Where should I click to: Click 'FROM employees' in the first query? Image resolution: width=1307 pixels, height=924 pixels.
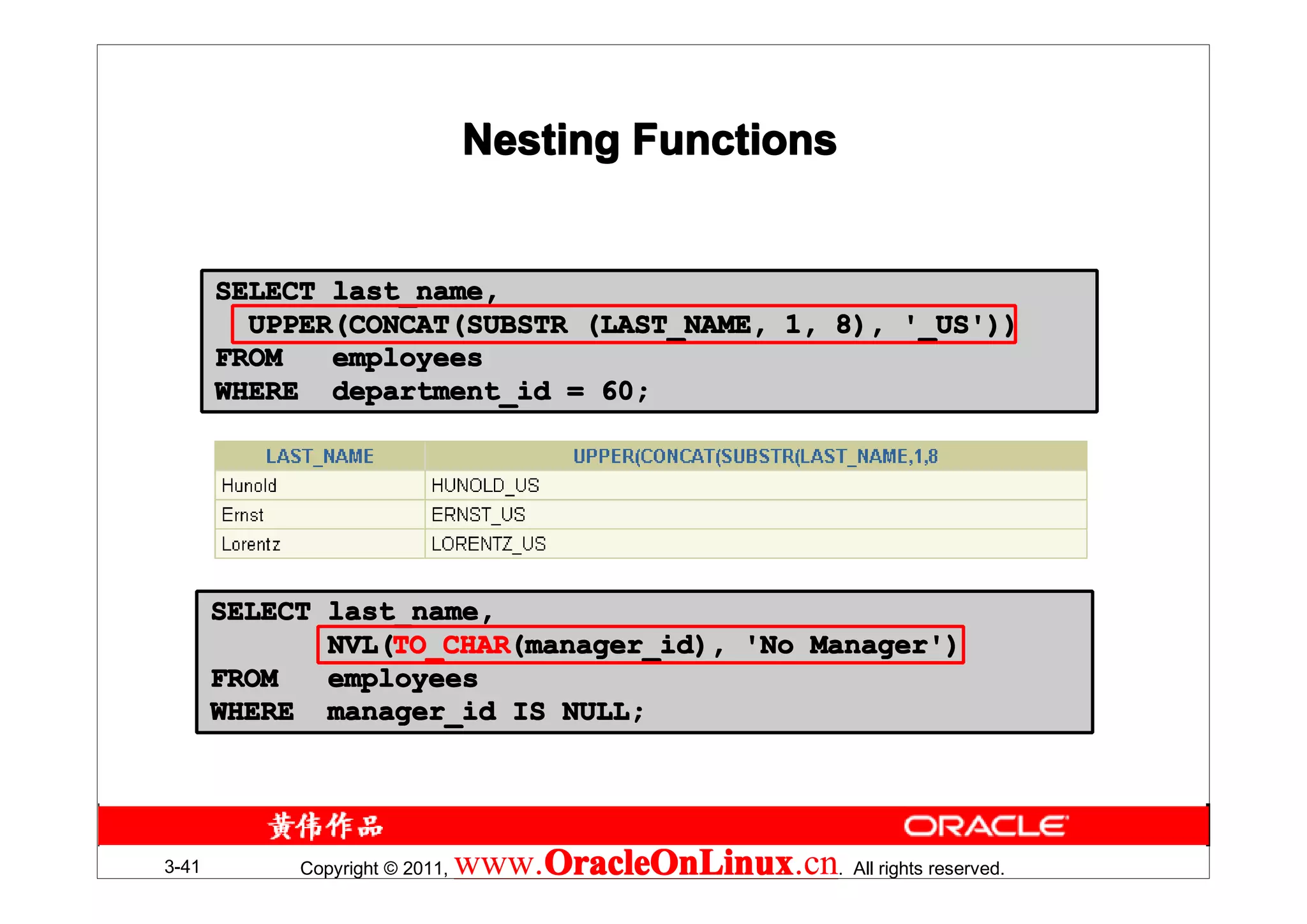tap(348, 358)
